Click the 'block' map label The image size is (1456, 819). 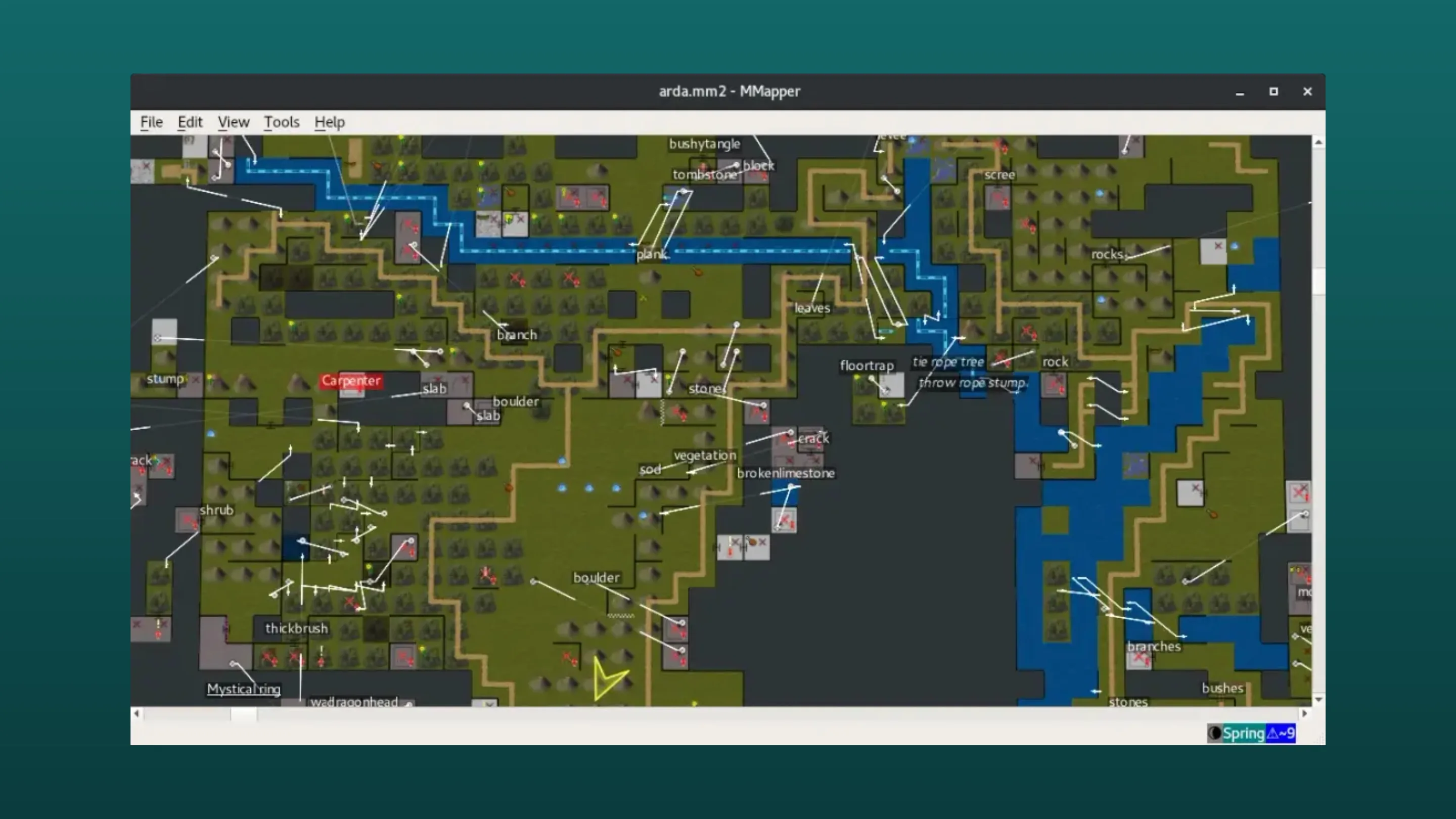point(758,166)
